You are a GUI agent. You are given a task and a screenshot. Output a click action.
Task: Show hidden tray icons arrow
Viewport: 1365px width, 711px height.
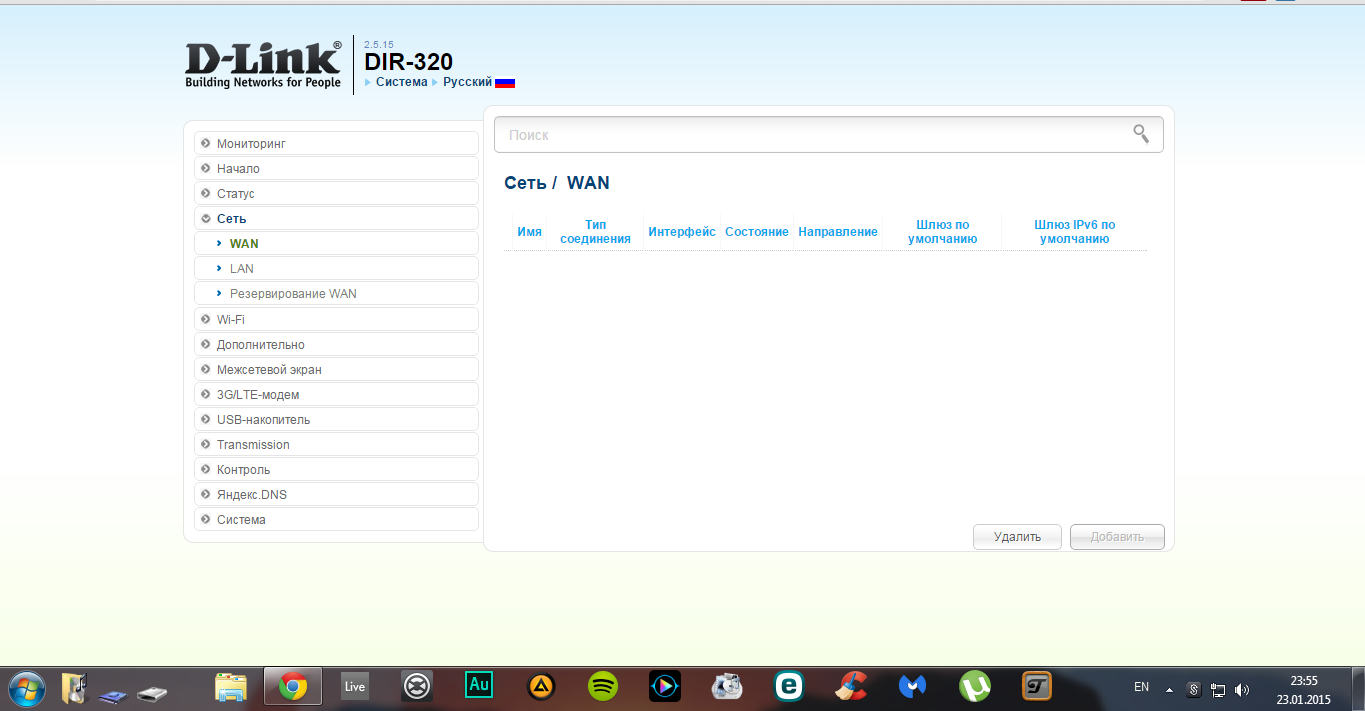pos(1169,689)
